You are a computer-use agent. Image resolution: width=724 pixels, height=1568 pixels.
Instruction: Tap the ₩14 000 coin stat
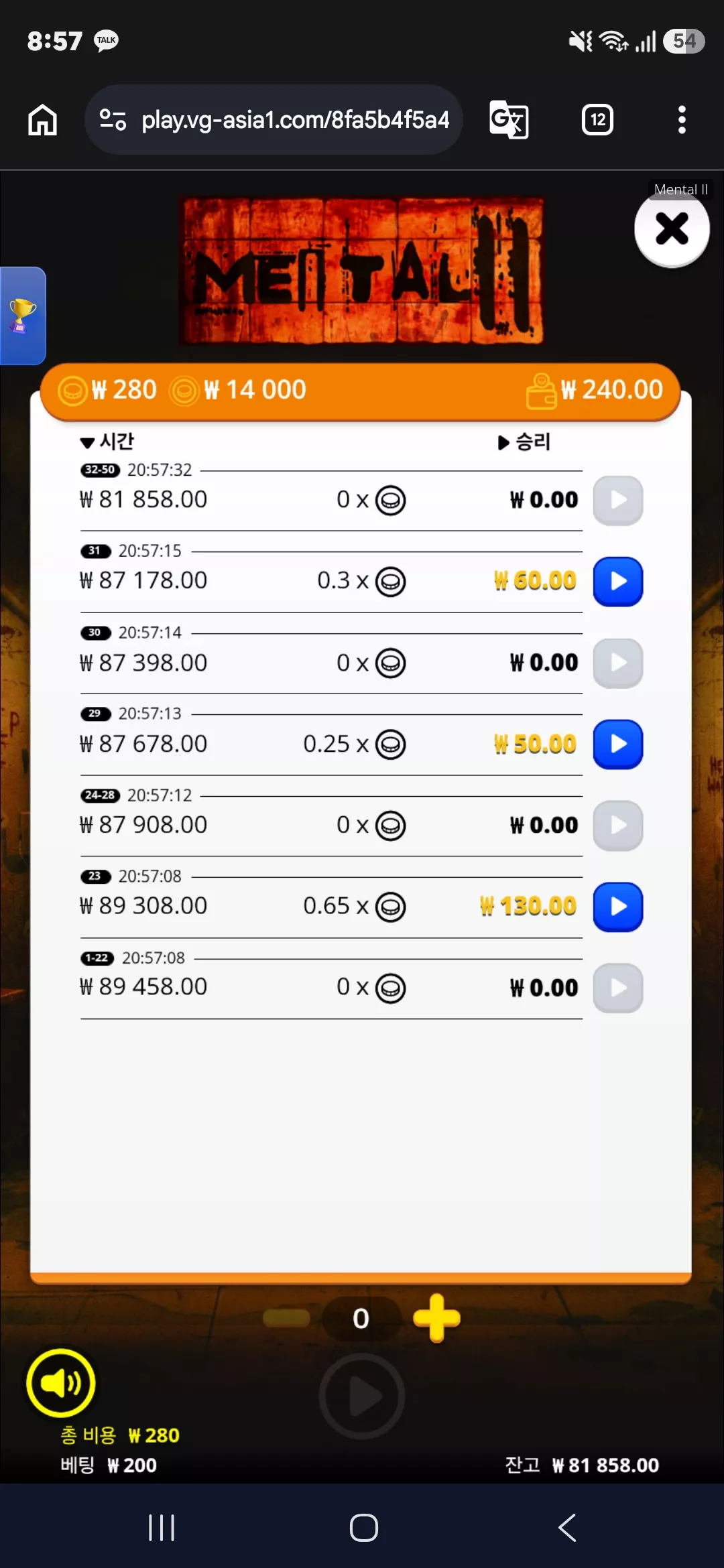(238, 390)
